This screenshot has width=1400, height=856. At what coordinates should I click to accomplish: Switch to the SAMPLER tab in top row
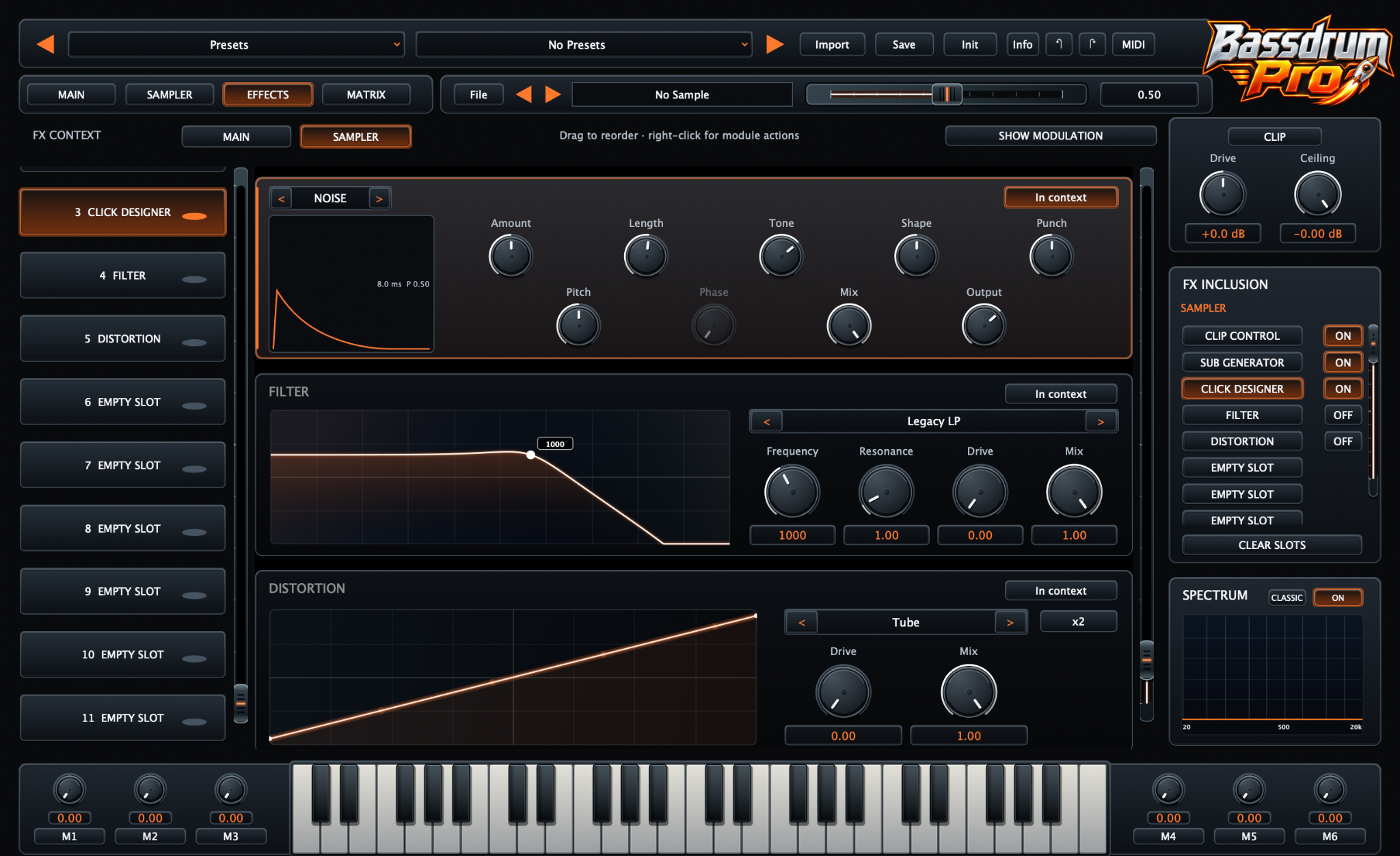point(170,94)
